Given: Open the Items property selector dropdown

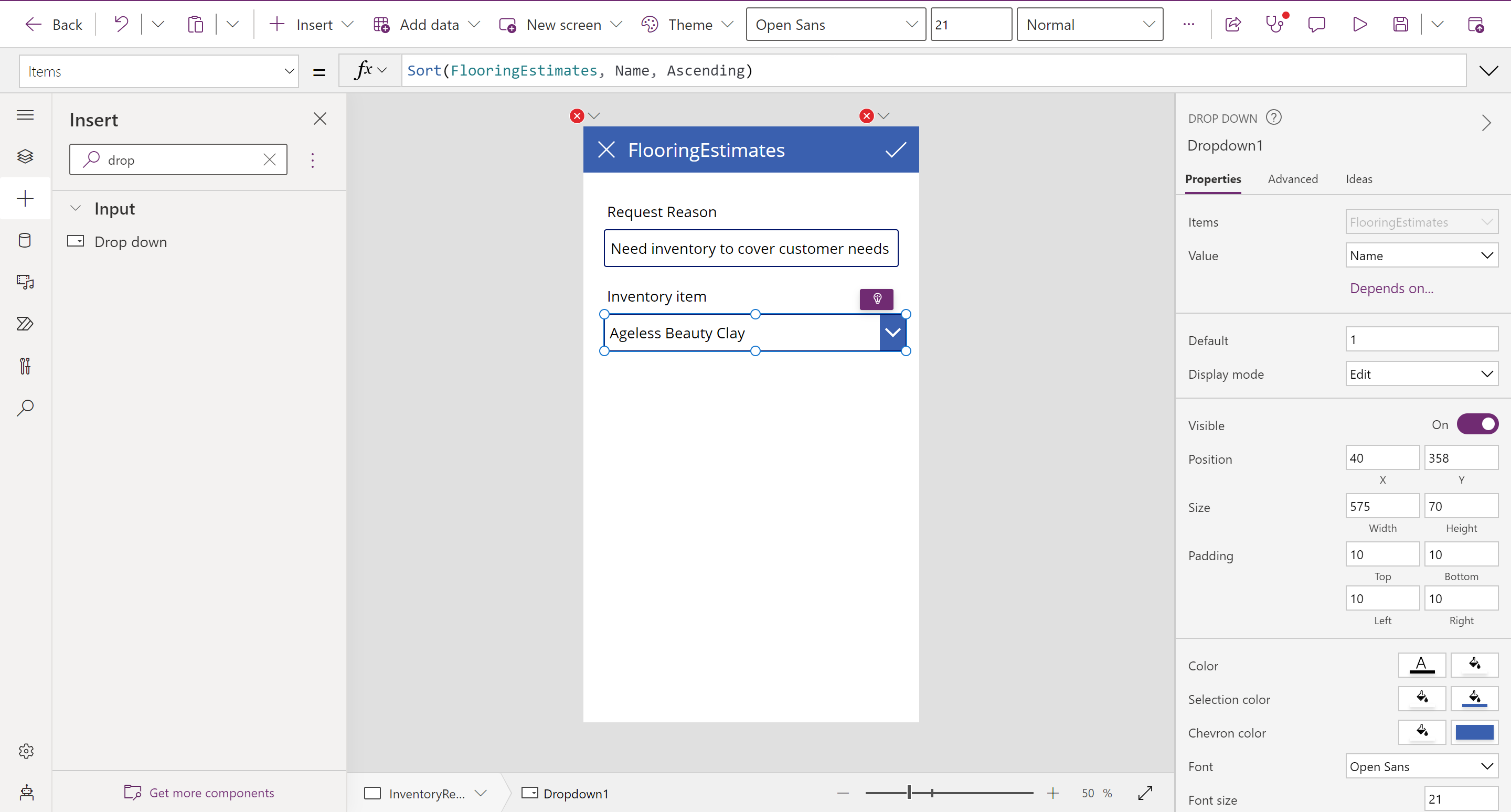Looking at the screenshot, I should [158, 71].
